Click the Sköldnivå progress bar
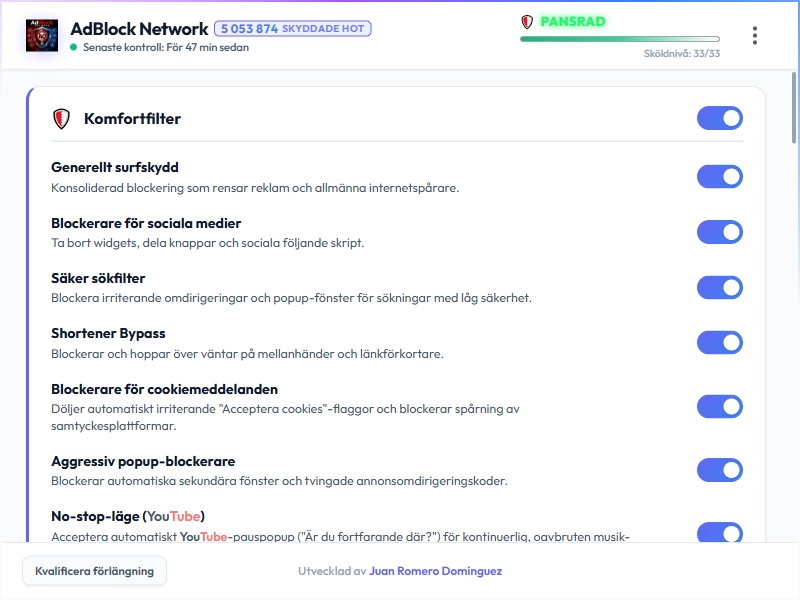The height and width of the screenshot is (600, 800). tap(620, 39)
